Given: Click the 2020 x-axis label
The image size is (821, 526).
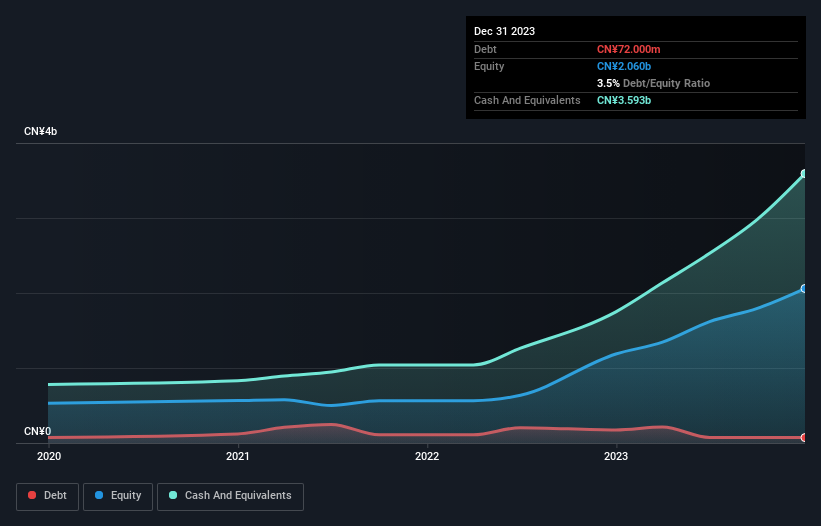Looking at the screenshot, I should (49, 456).
